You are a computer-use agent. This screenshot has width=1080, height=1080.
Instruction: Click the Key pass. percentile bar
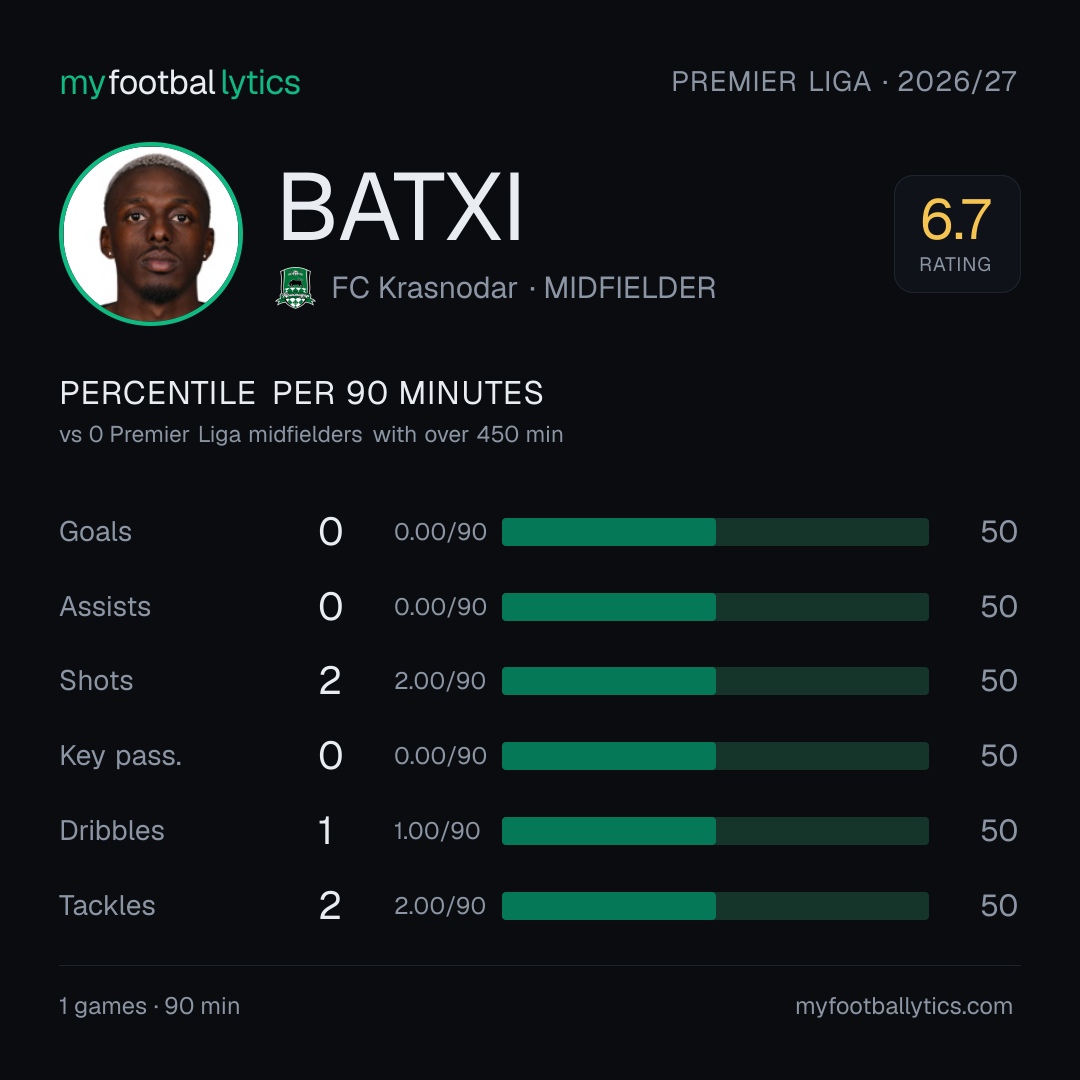pyautogui.click(x=715, y=756)
